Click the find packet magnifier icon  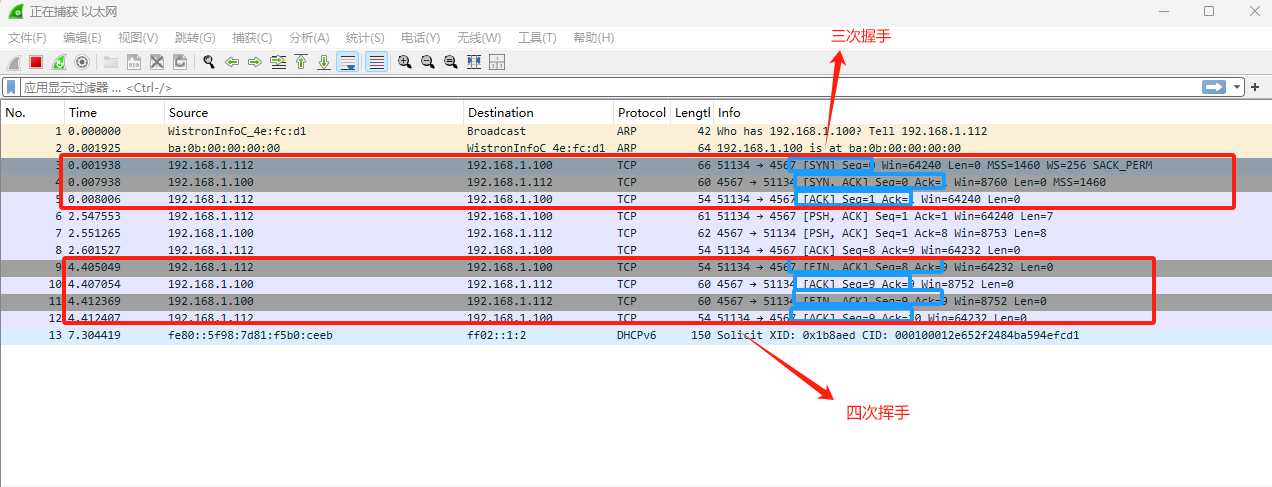click(209, 62)
